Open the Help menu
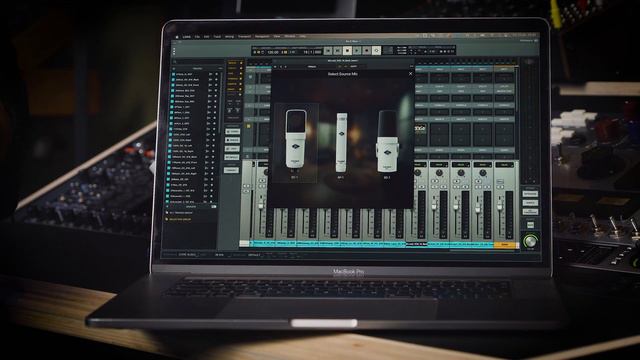This screenshot has width=640, height=360. point(302,36)
